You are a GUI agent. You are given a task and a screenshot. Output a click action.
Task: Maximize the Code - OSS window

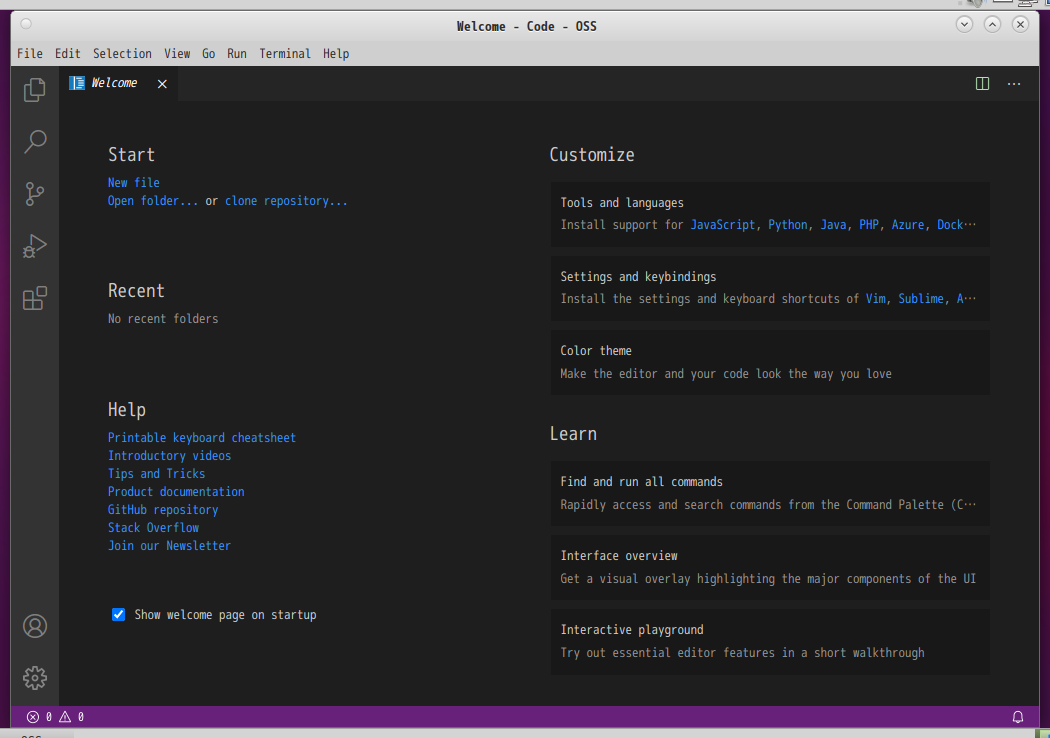992,25
